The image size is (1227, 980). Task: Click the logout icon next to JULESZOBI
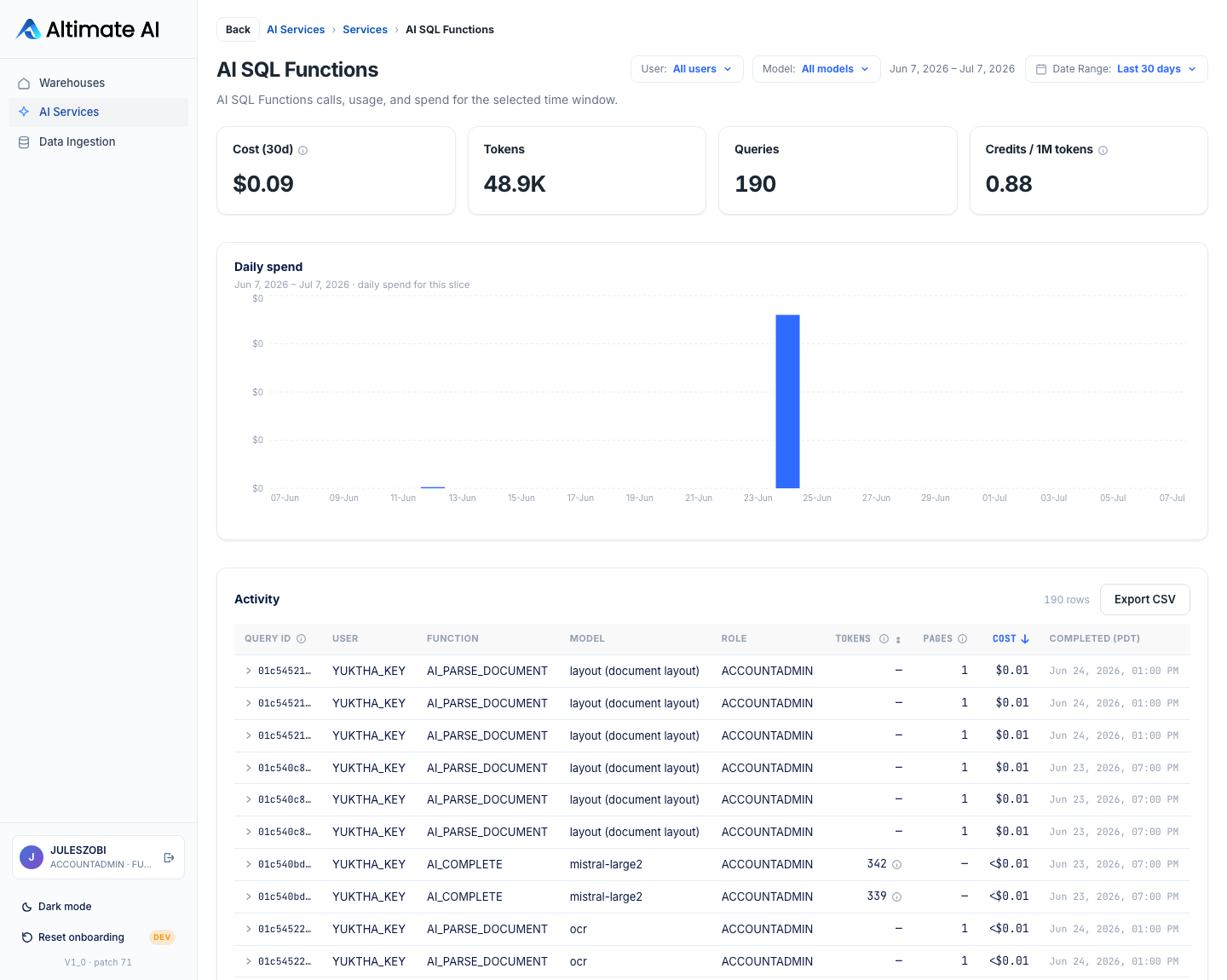(x=169, y=857)
